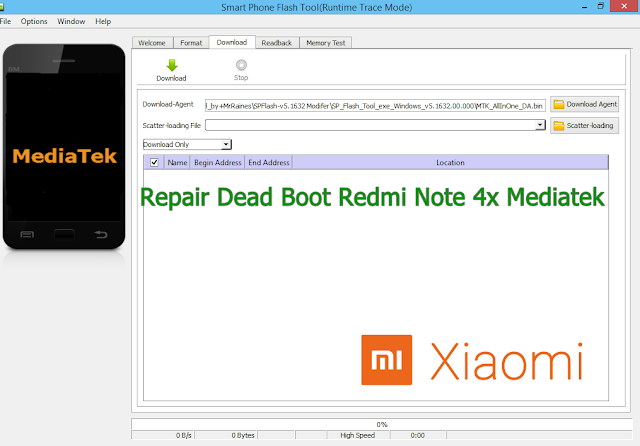Image resolution: width=640 pixels, height=446 pixels.
Task: Click the app icon in title bar
Action: point(2,7)
